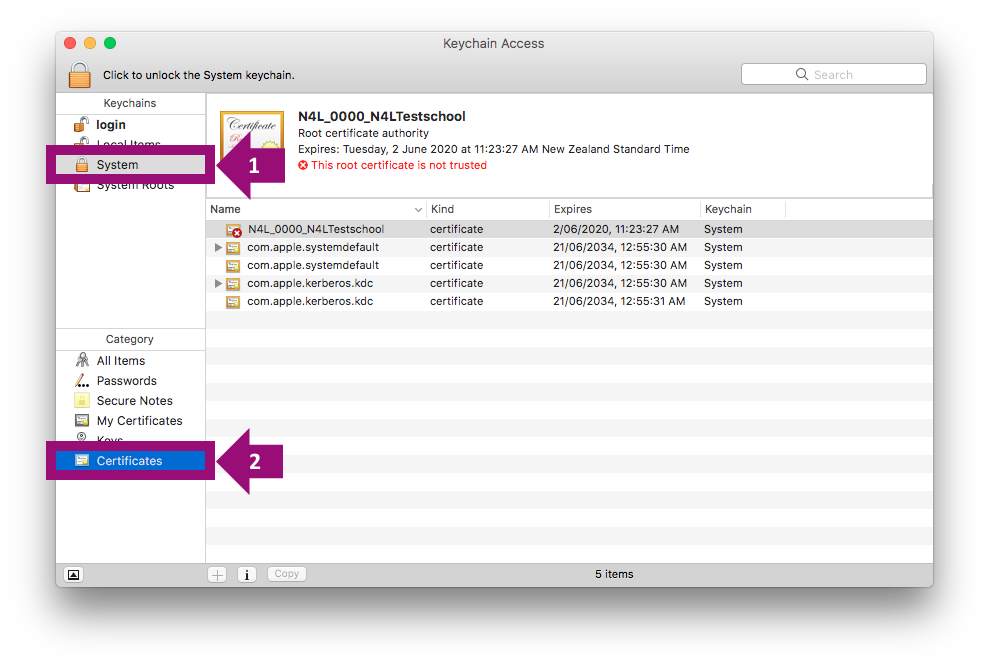Screen dimensions: 989x667
Task: Expand the first com.apple.kerberos.kdc certificate
Action: [218, 284]
